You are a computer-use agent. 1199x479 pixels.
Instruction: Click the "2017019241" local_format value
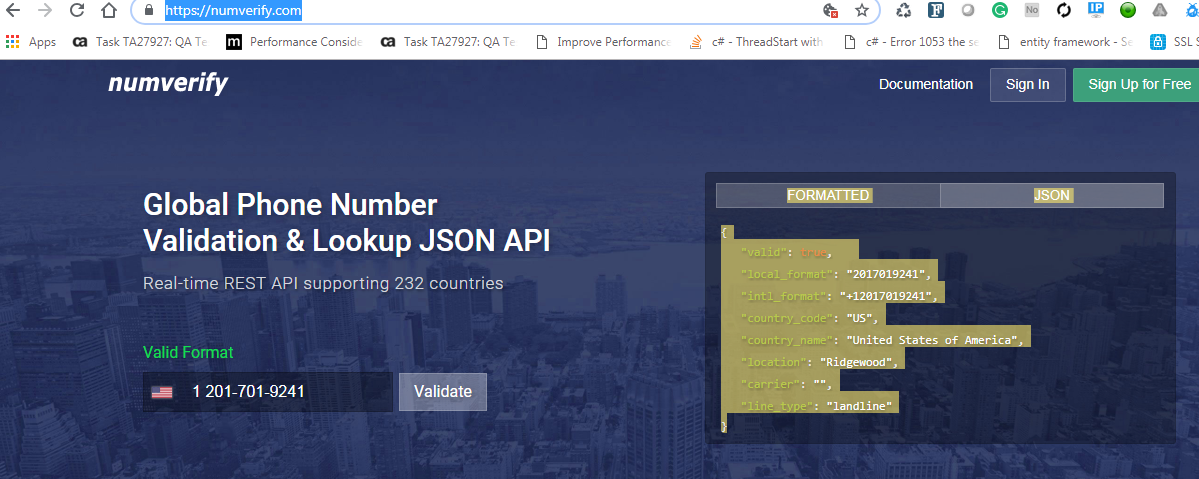885,274
